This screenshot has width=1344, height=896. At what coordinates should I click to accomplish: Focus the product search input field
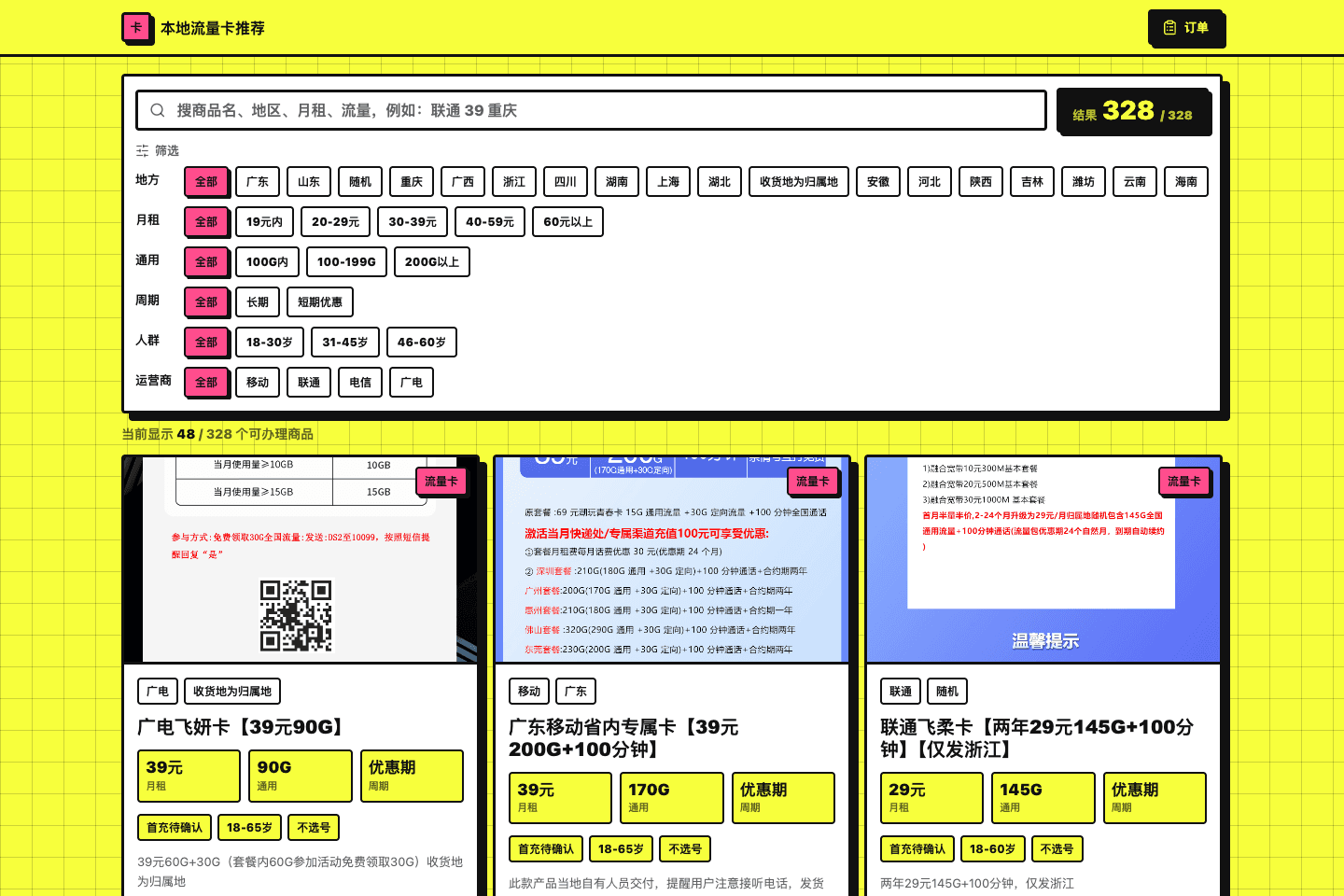pyautogui.click(x=591, y=110)
